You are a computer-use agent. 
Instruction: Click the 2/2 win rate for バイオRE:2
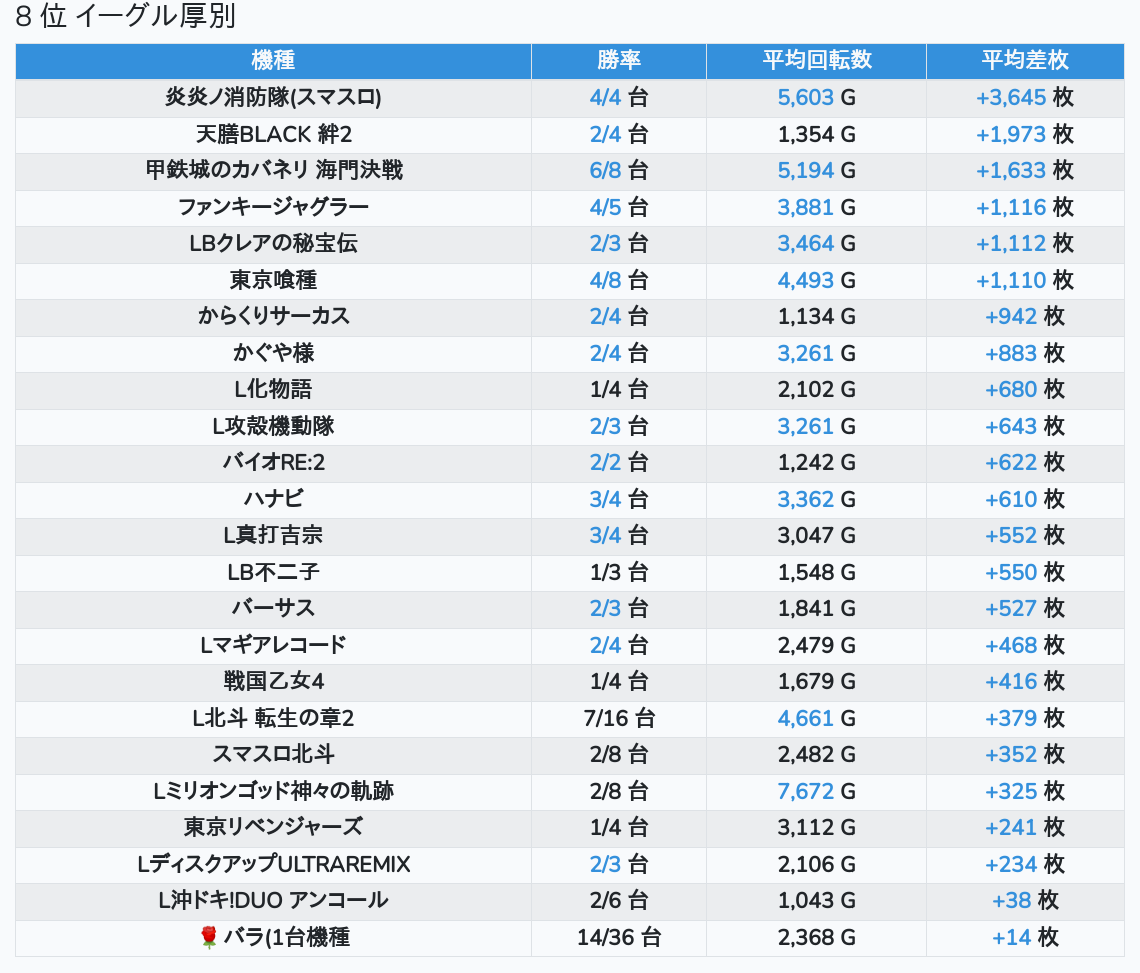pos(618,463)
